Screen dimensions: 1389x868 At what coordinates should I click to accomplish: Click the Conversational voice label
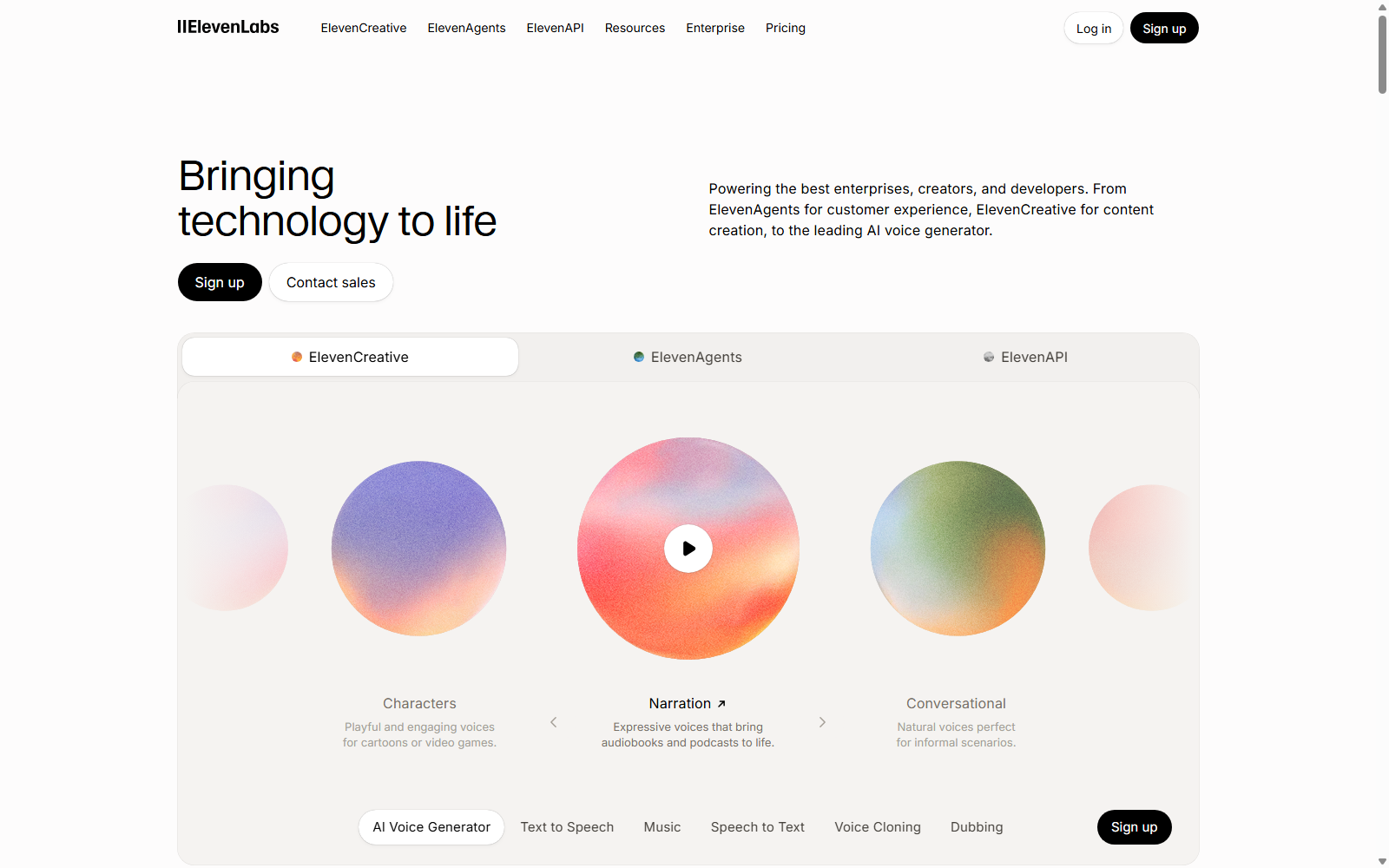[x=956, y=703]
